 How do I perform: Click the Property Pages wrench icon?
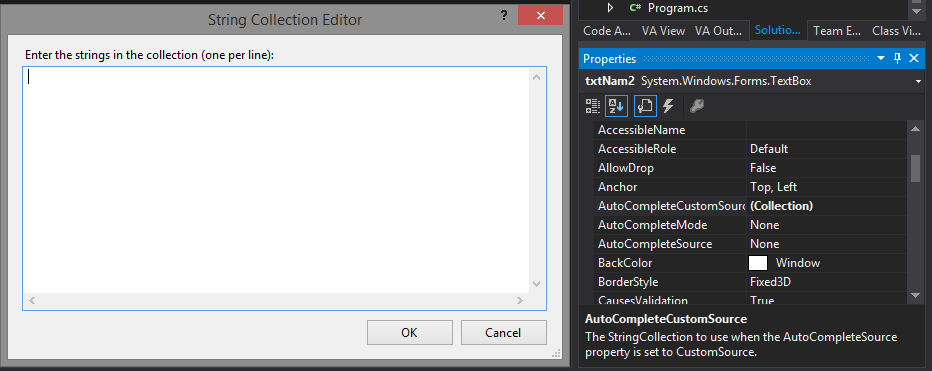[696, 106]
